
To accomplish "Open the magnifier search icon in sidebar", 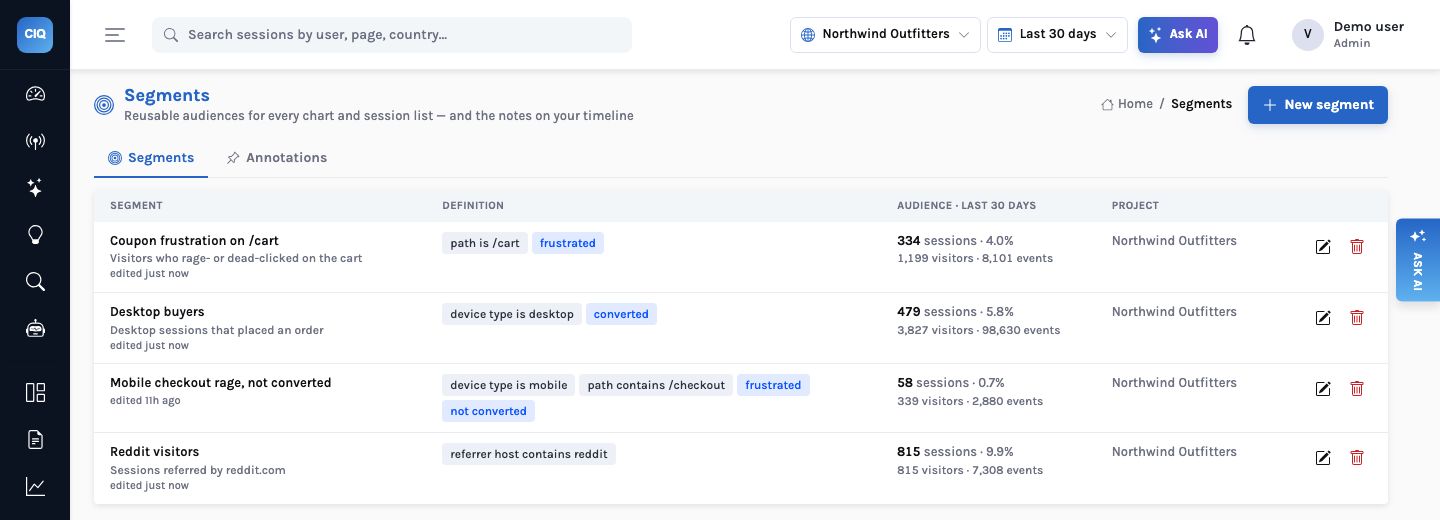I will (x=35, y=281).
